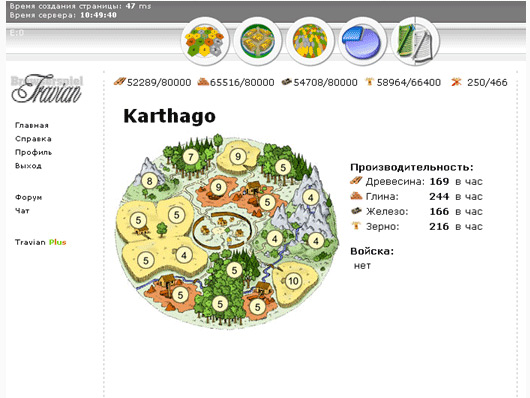Go to Главная page
Viewport: 530px width, 398px height.
[32, 125]
